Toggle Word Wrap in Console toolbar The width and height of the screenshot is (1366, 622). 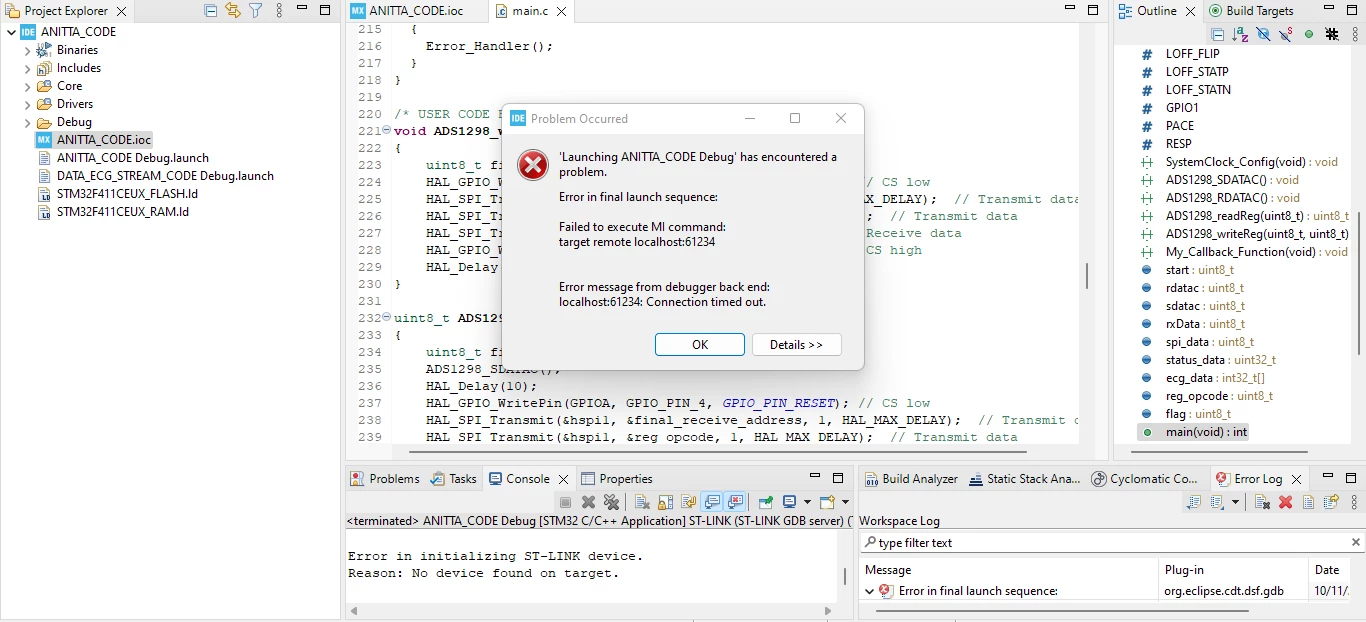coord(688,502)
